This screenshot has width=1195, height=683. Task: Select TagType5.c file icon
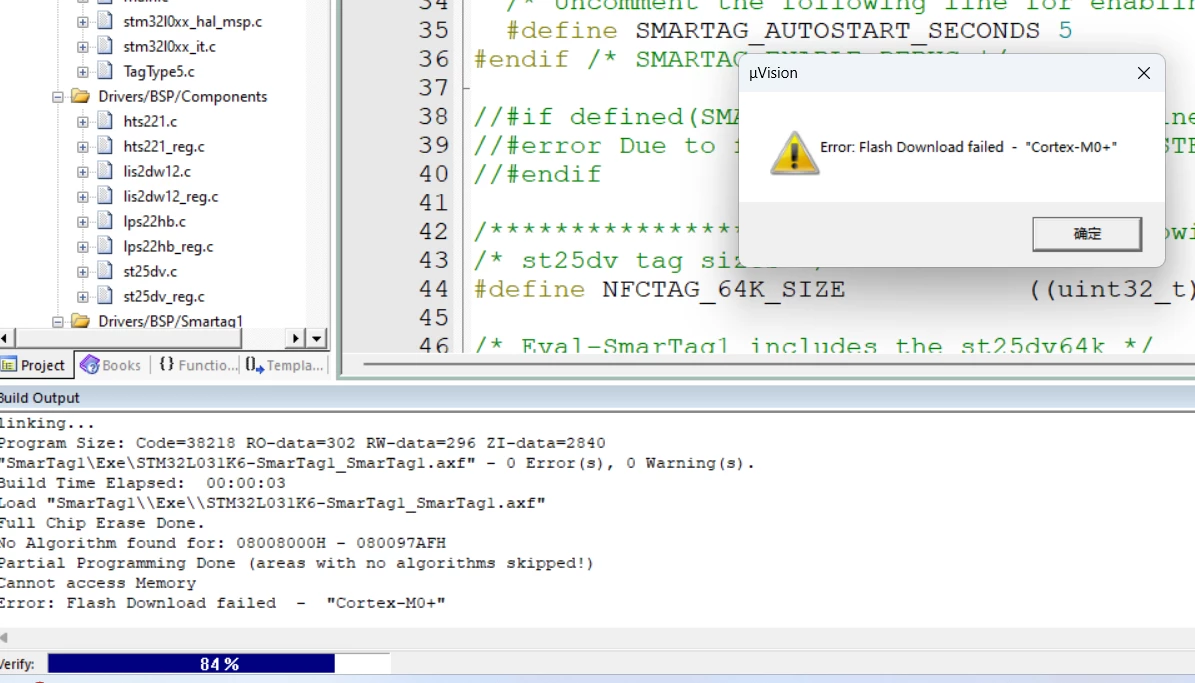105,72
